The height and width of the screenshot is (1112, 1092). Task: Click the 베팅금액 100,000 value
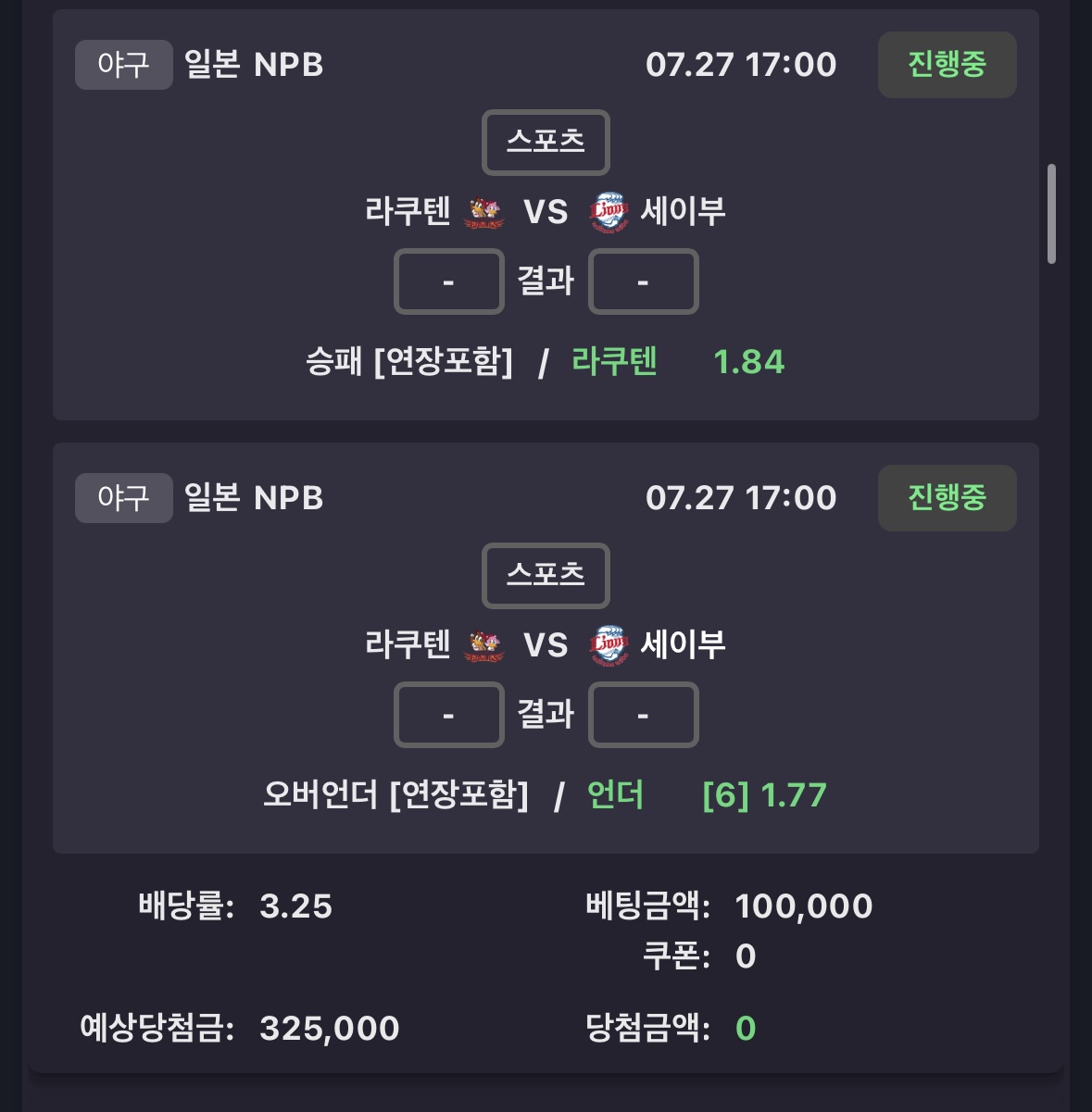click(x=804, y=906)
